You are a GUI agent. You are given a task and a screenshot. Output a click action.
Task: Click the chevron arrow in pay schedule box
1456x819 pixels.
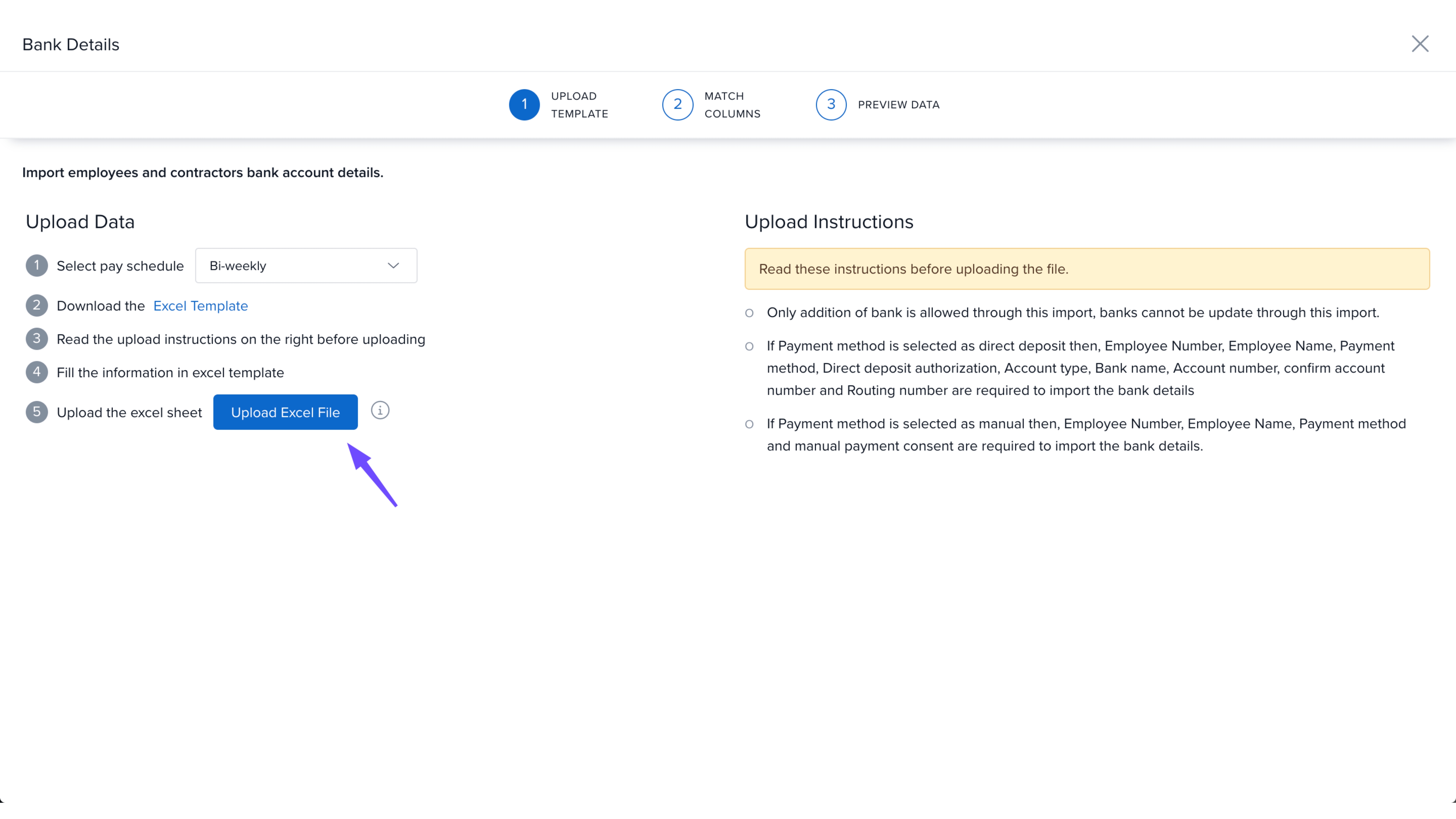[x=393, y=266]
